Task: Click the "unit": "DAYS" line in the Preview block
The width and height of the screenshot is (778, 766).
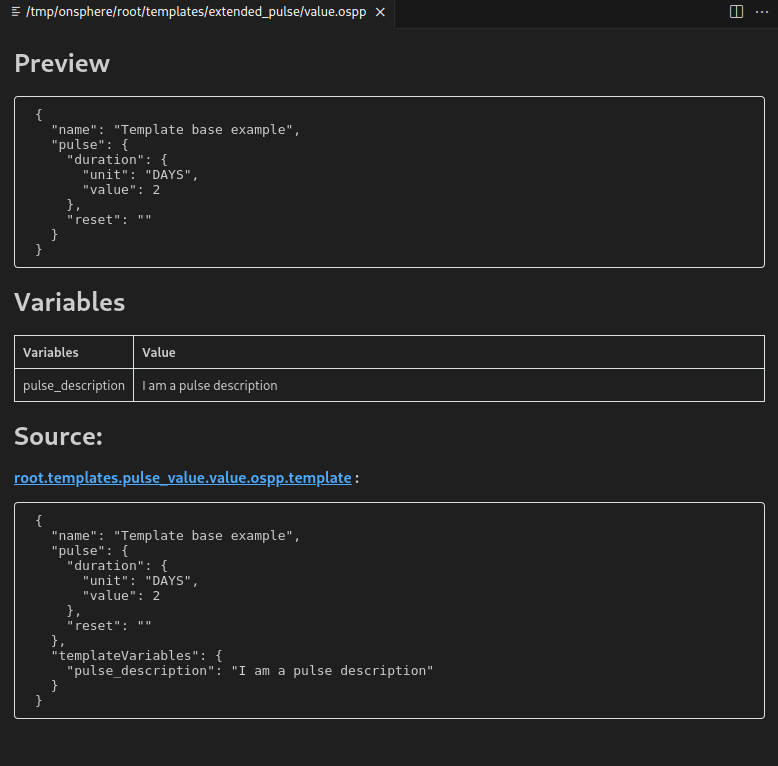Action: (140, 175)
